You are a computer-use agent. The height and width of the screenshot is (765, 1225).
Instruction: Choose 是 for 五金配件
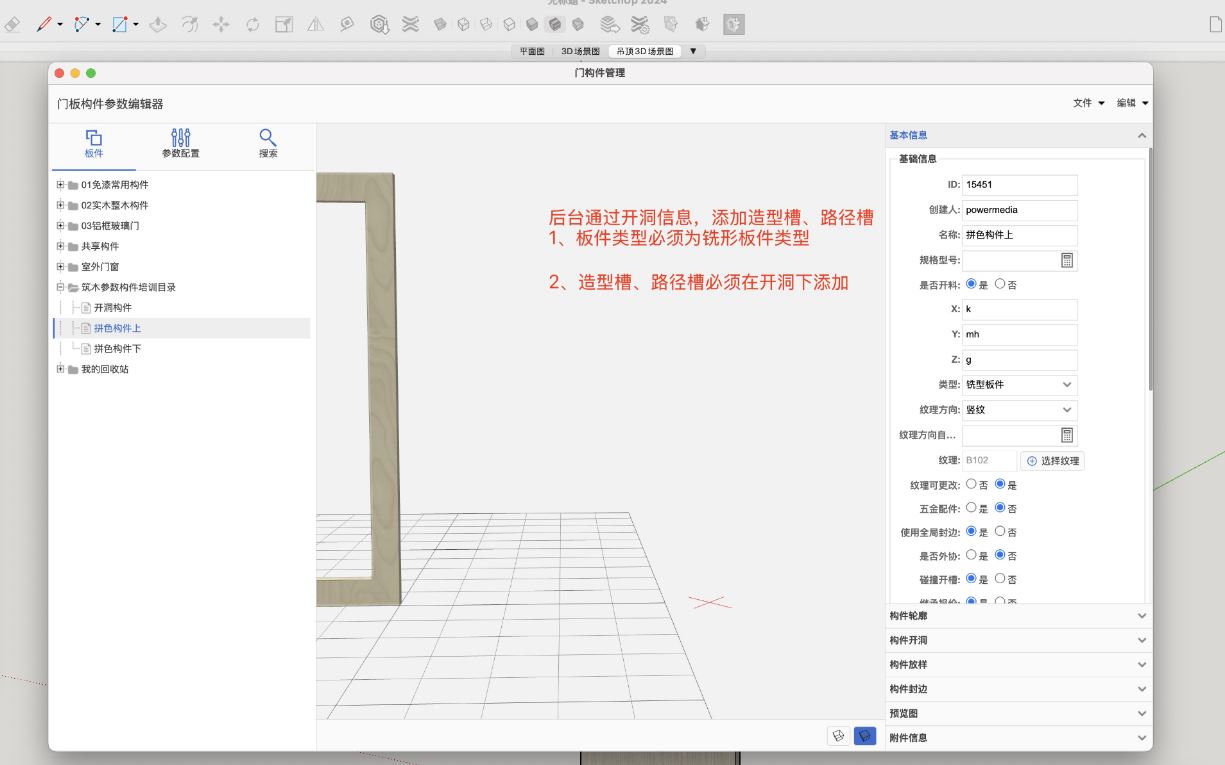971,508
